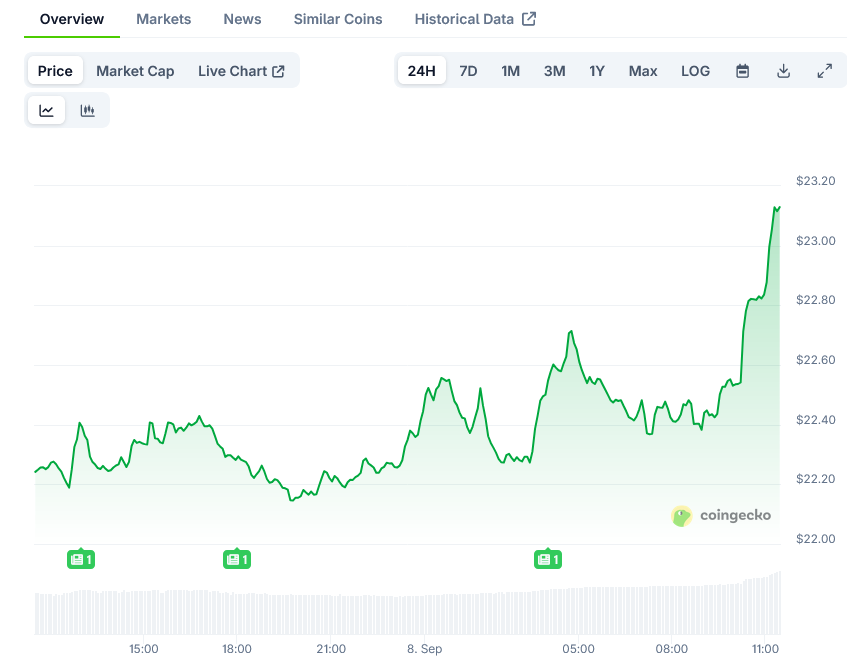Go to Similar Coins tab

[x=338, y=19]
